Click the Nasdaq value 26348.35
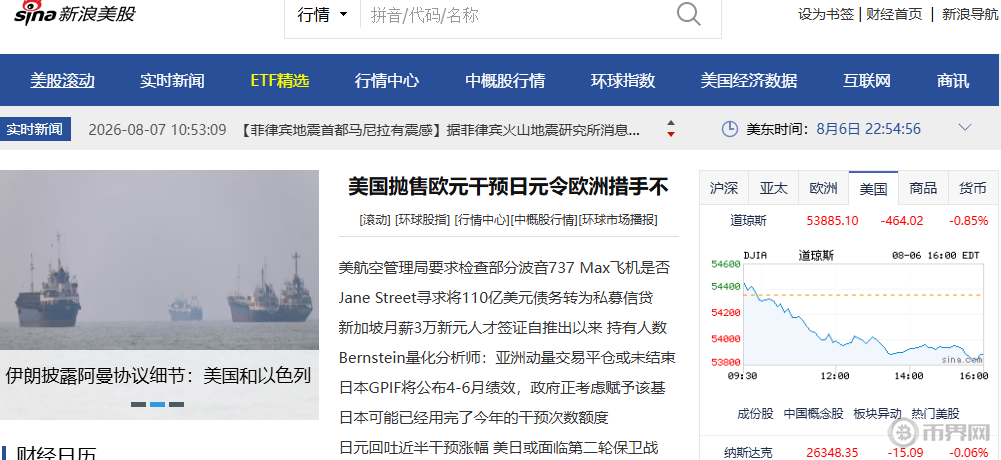The image size is (1001, 460). pos(832,452)
